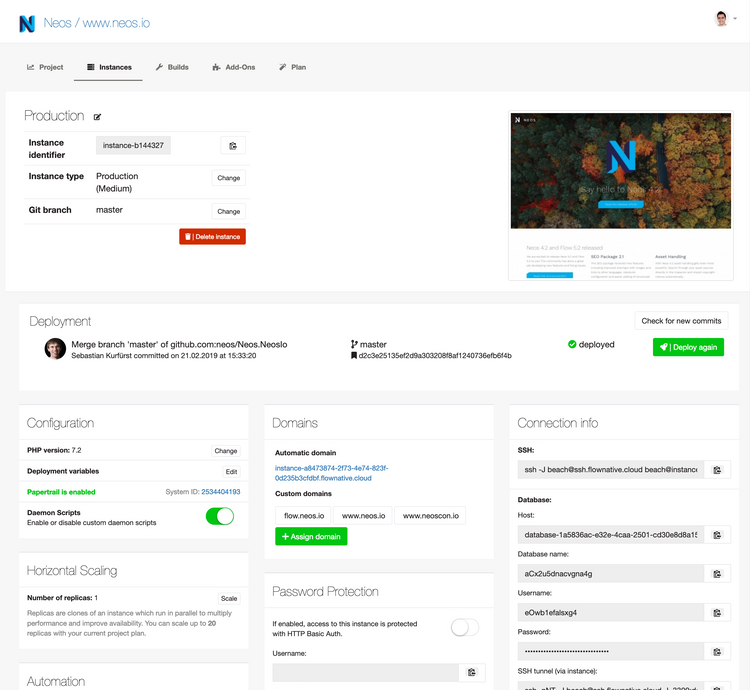The height and width of the screenshot is (690, 750).
Task: Select the flow.neos.io custom domain
Action: tap(303, 516)
